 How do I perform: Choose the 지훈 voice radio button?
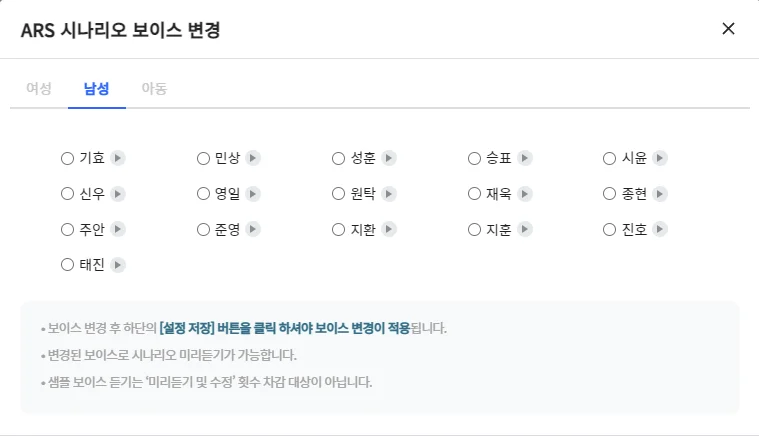click(x=475, y=230)
